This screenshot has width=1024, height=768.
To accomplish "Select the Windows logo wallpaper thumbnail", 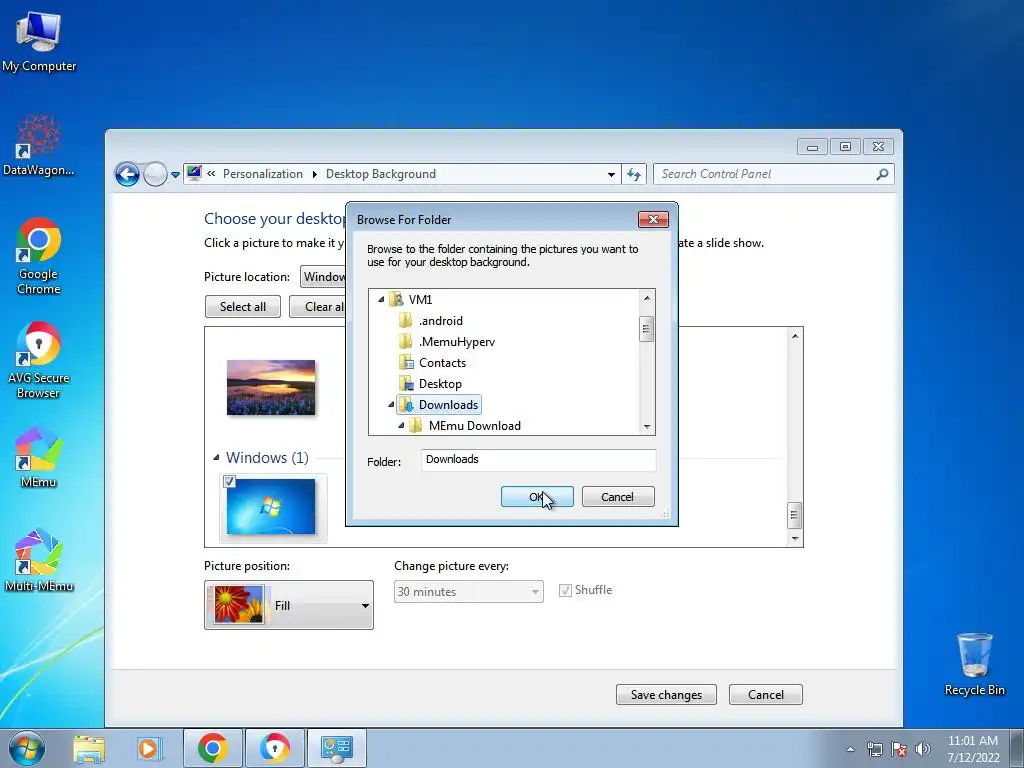I will click(271, 507).
